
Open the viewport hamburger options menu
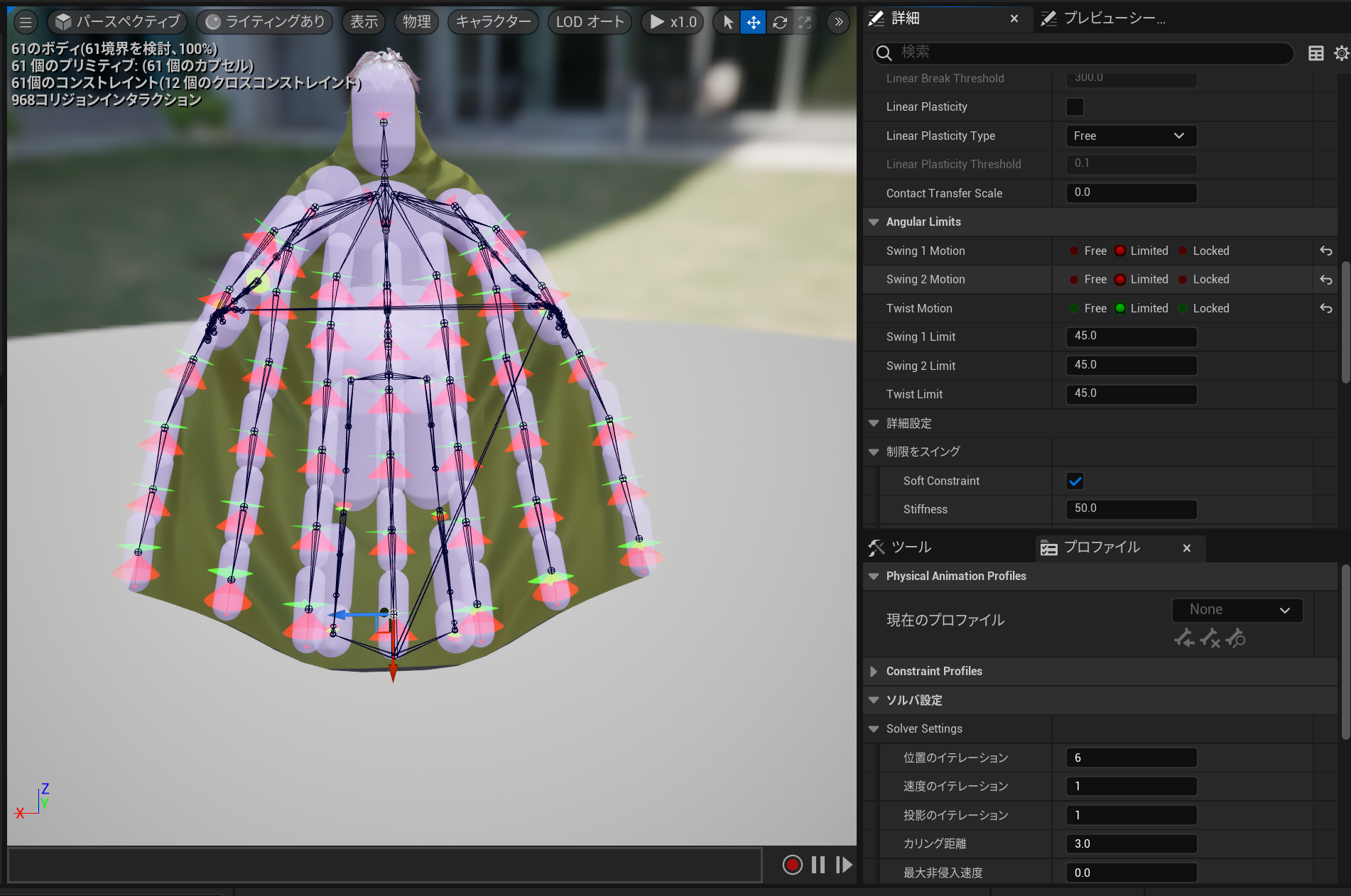pyautogui.click(x=26, y=22)
